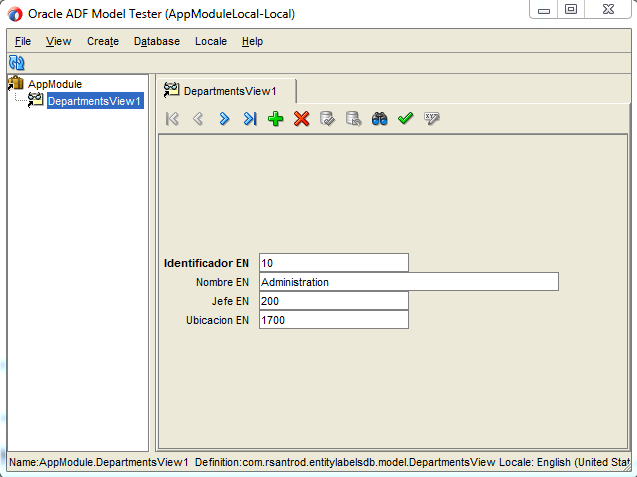The image size is (637, 477).
Task: Validate with the green checkmark icon
Action: 405,118
